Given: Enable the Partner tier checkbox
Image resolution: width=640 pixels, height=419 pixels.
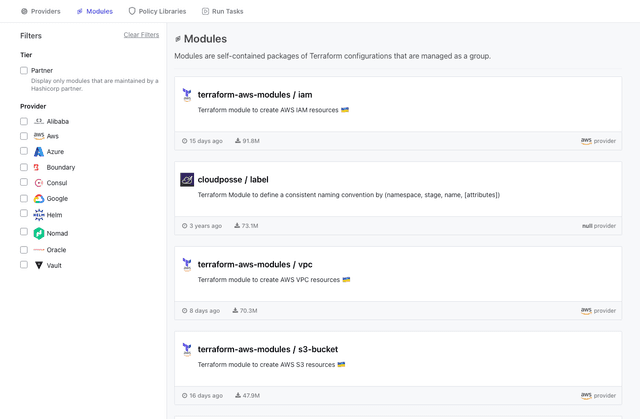Looking at the screenshot, I should (x=24, y=71).
